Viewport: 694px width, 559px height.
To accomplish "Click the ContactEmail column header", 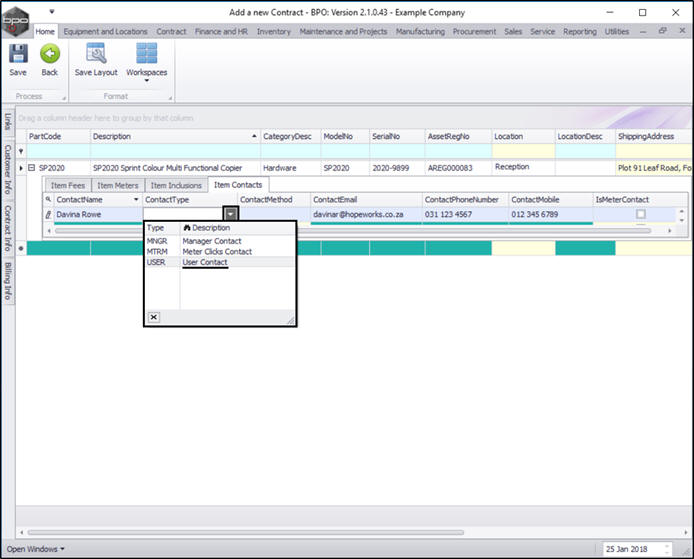I will click(x=366, y=200).
